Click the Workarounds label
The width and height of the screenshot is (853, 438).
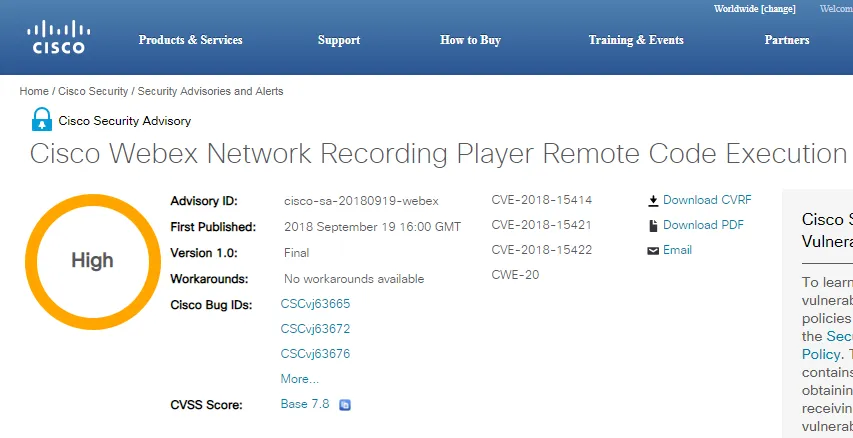coord(209,279)
